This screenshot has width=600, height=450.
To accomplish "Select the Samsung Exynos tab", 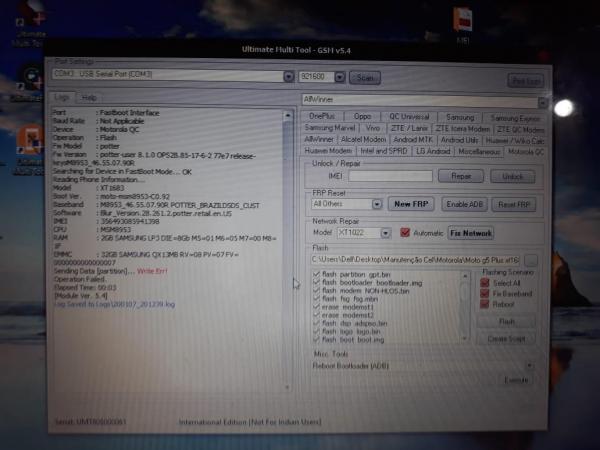I will coord(515,118).
